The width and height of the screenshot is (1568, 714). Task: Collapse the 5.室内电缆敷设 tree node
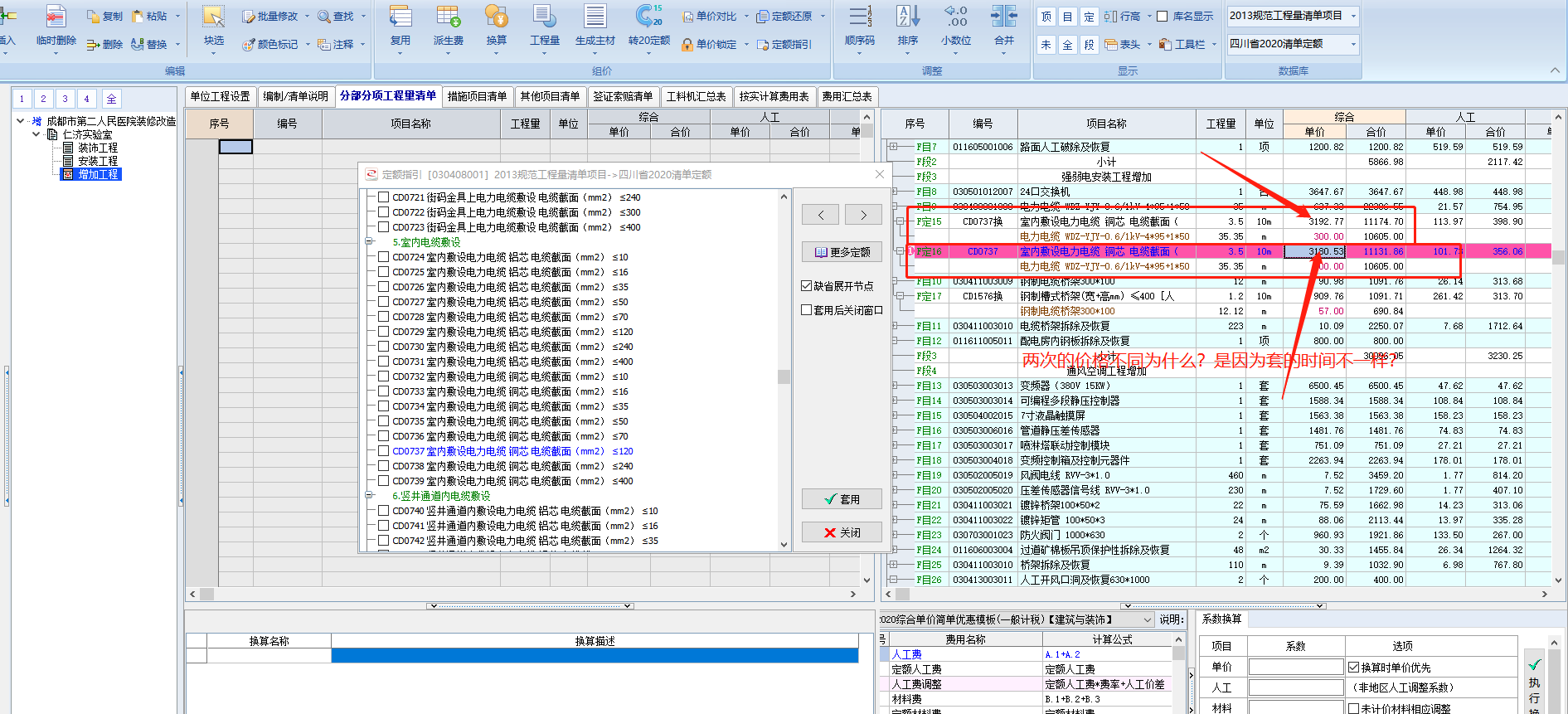370,242
